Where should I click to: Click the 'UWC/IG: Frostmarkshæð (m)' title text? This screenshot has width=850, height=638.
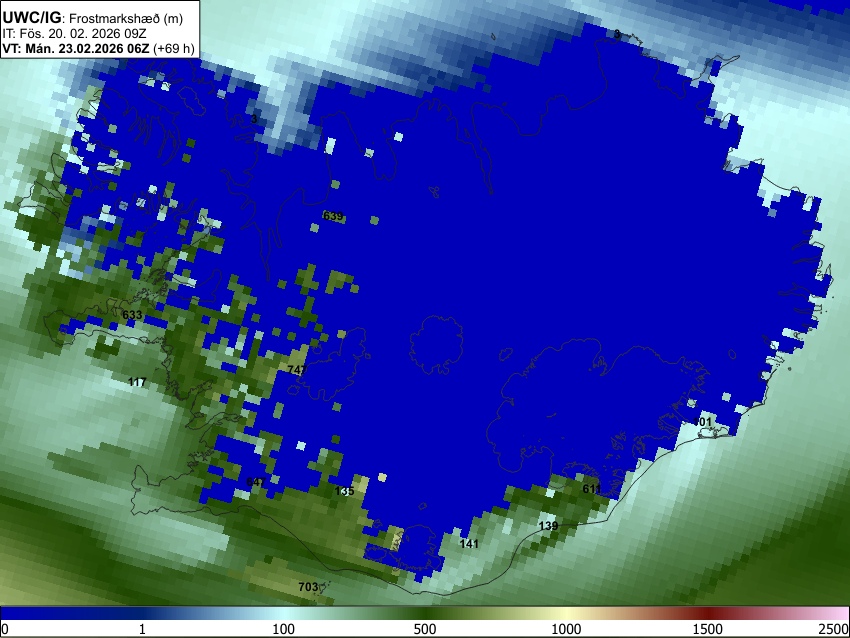point(92,18)
